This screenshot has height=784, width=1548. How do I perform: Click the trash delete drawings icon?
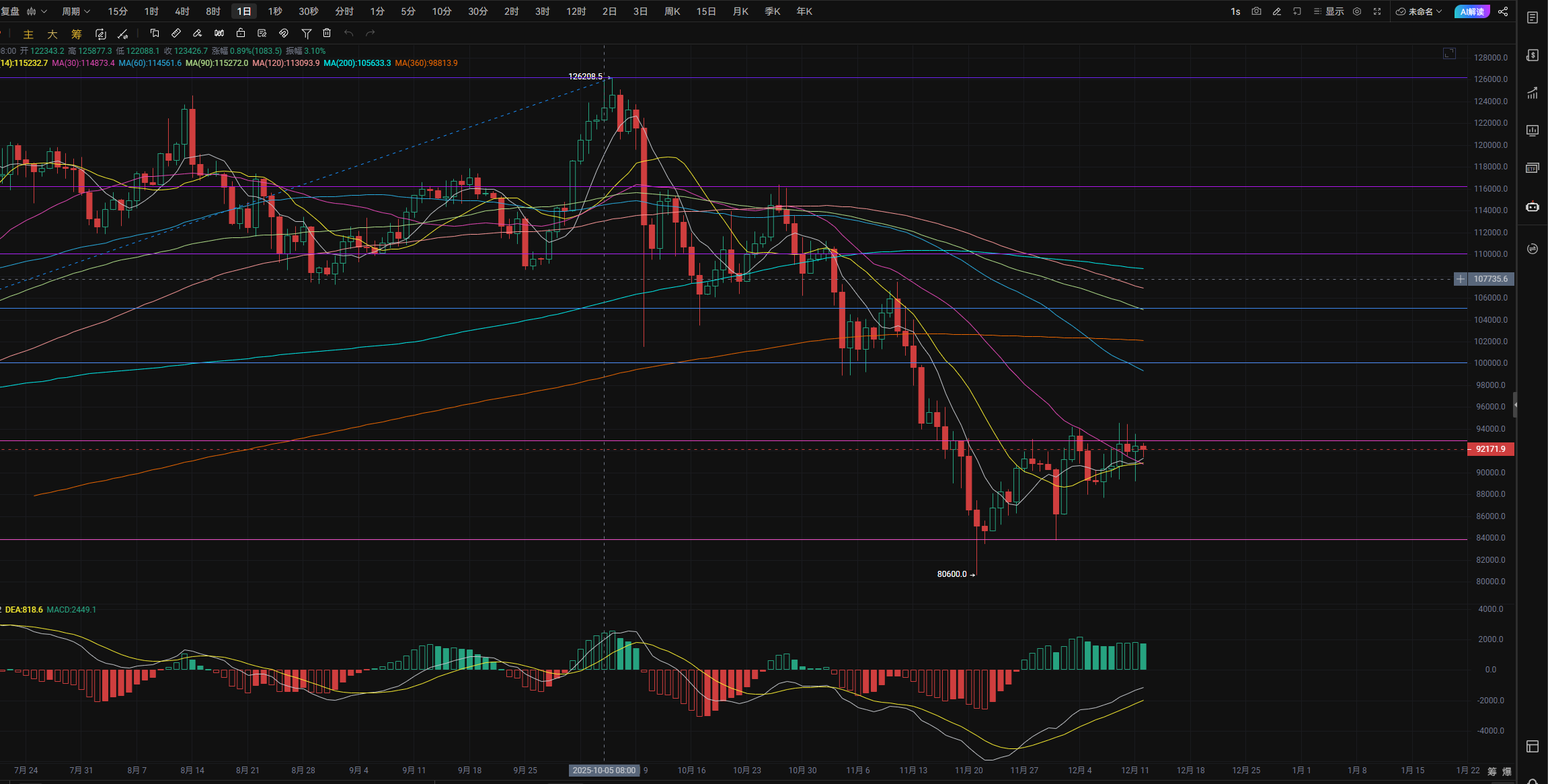(x=327, y=33)
